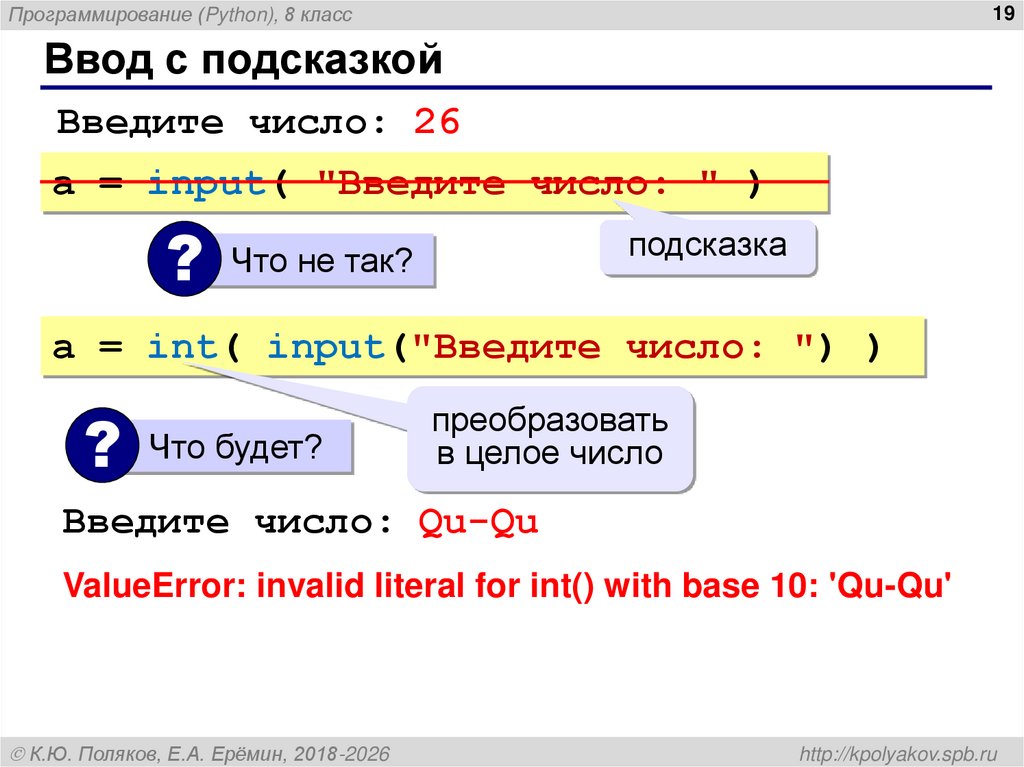The image size is (1024, 767).
Task: Click the blue 'int' keyword in code
Action: tap(182, 346)
